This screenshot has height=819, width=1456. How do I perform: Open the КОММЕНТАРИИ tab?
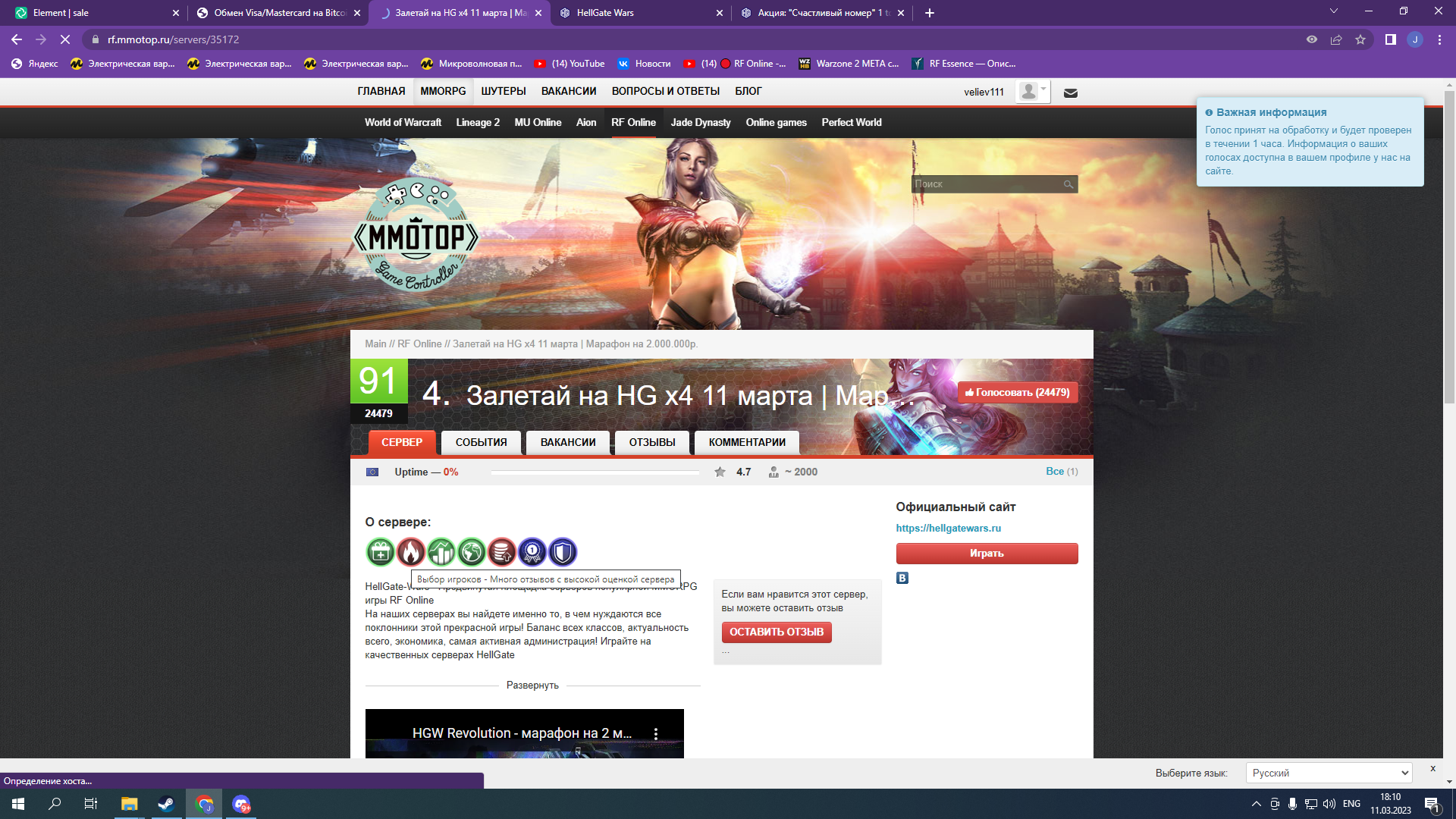click(x=747, y=442)
